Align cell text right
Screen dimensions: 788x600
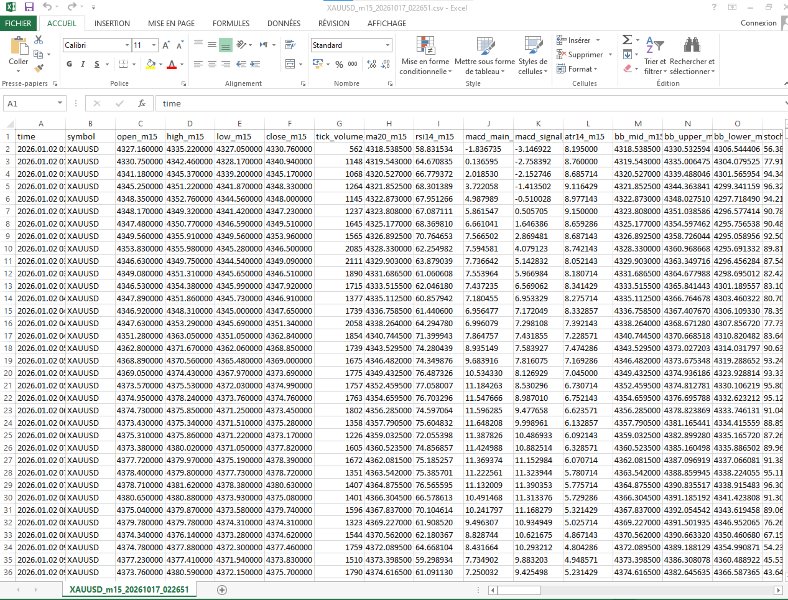point(226,64)
